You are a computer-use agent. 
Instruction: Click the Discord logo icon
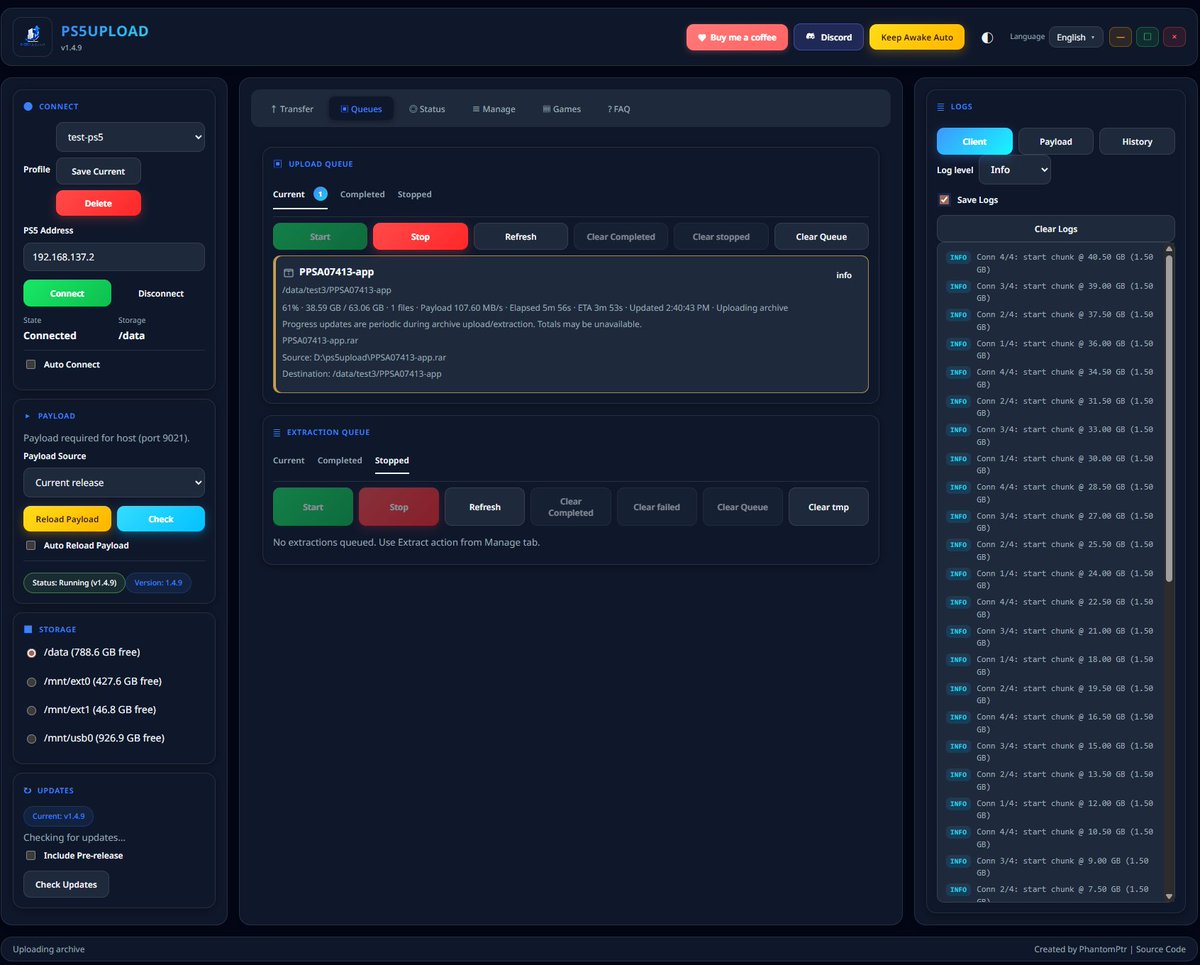(809, 37)
